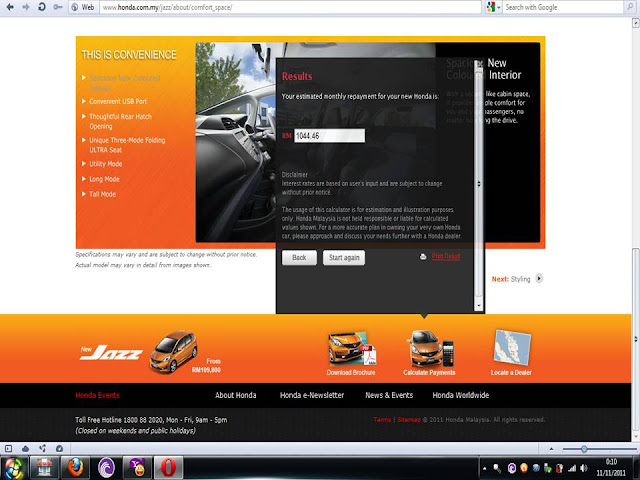Click the Search with Google field
640x480 pixels.
[x=563, y=7]
